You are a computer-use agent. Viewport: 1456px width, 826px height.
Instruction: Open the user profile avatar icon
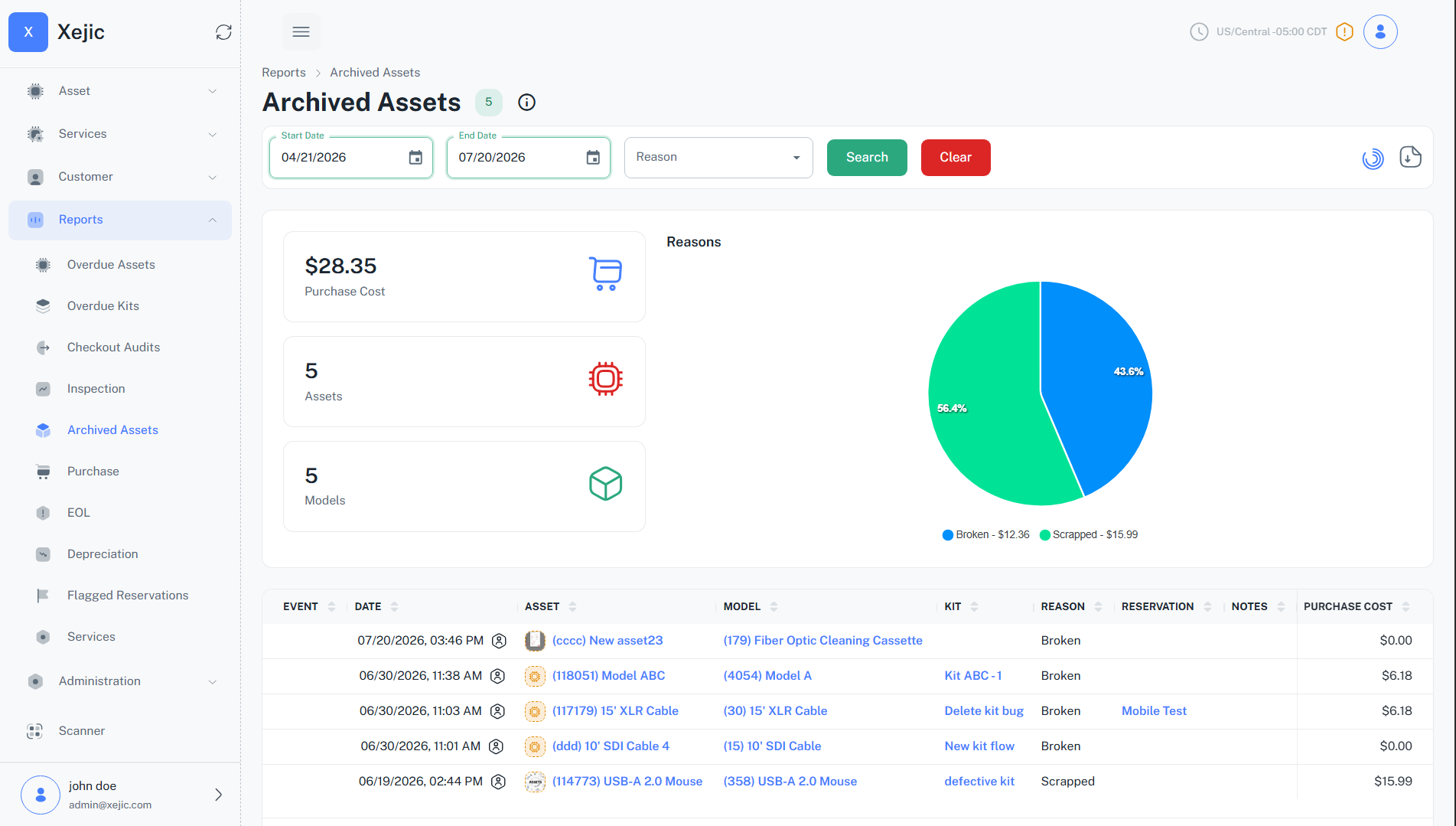(1380, 32)
